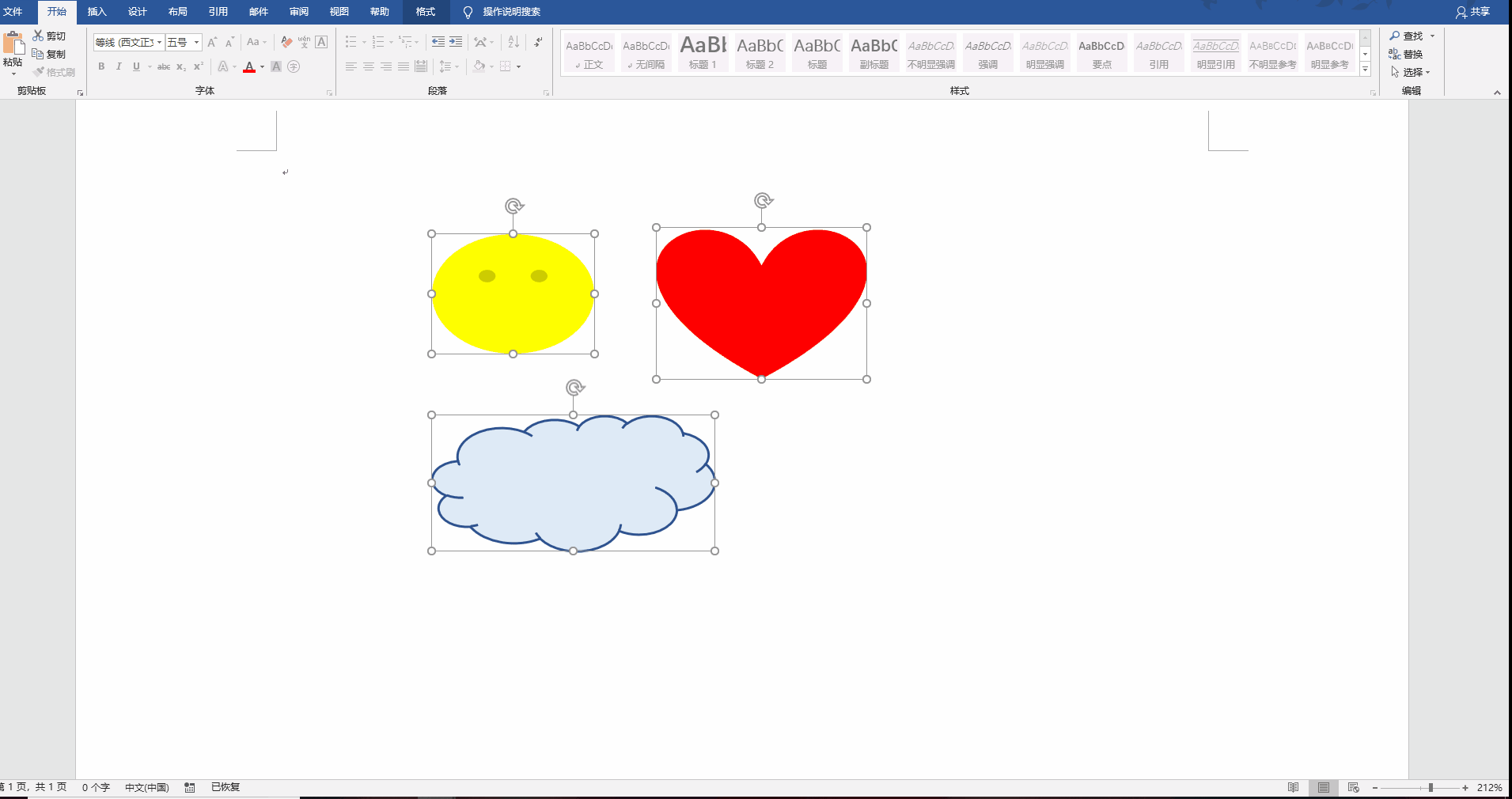
Task: Open the numbered list dropdown arrow
Action: 391,43
